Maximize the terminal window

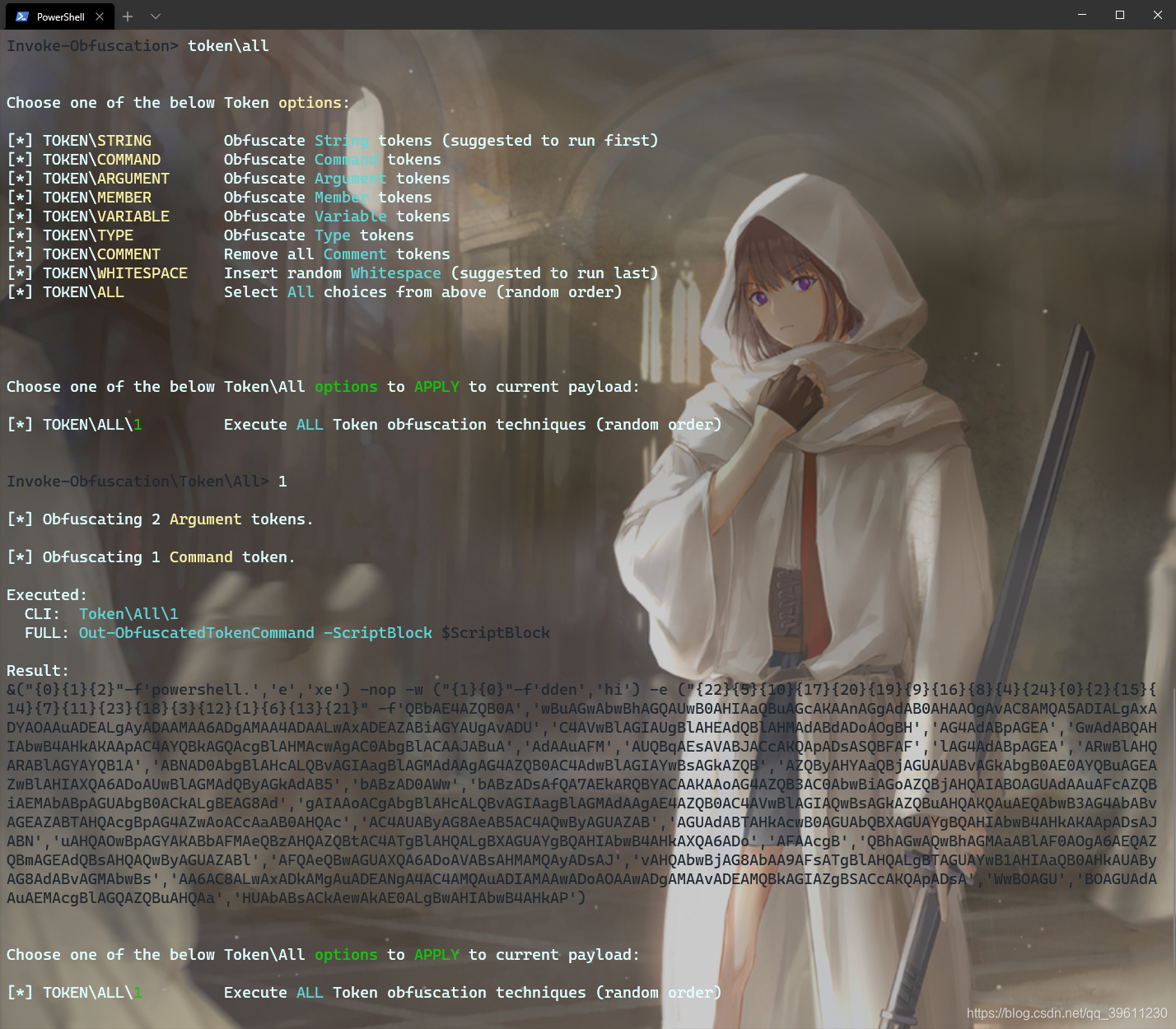(1120, 15)
